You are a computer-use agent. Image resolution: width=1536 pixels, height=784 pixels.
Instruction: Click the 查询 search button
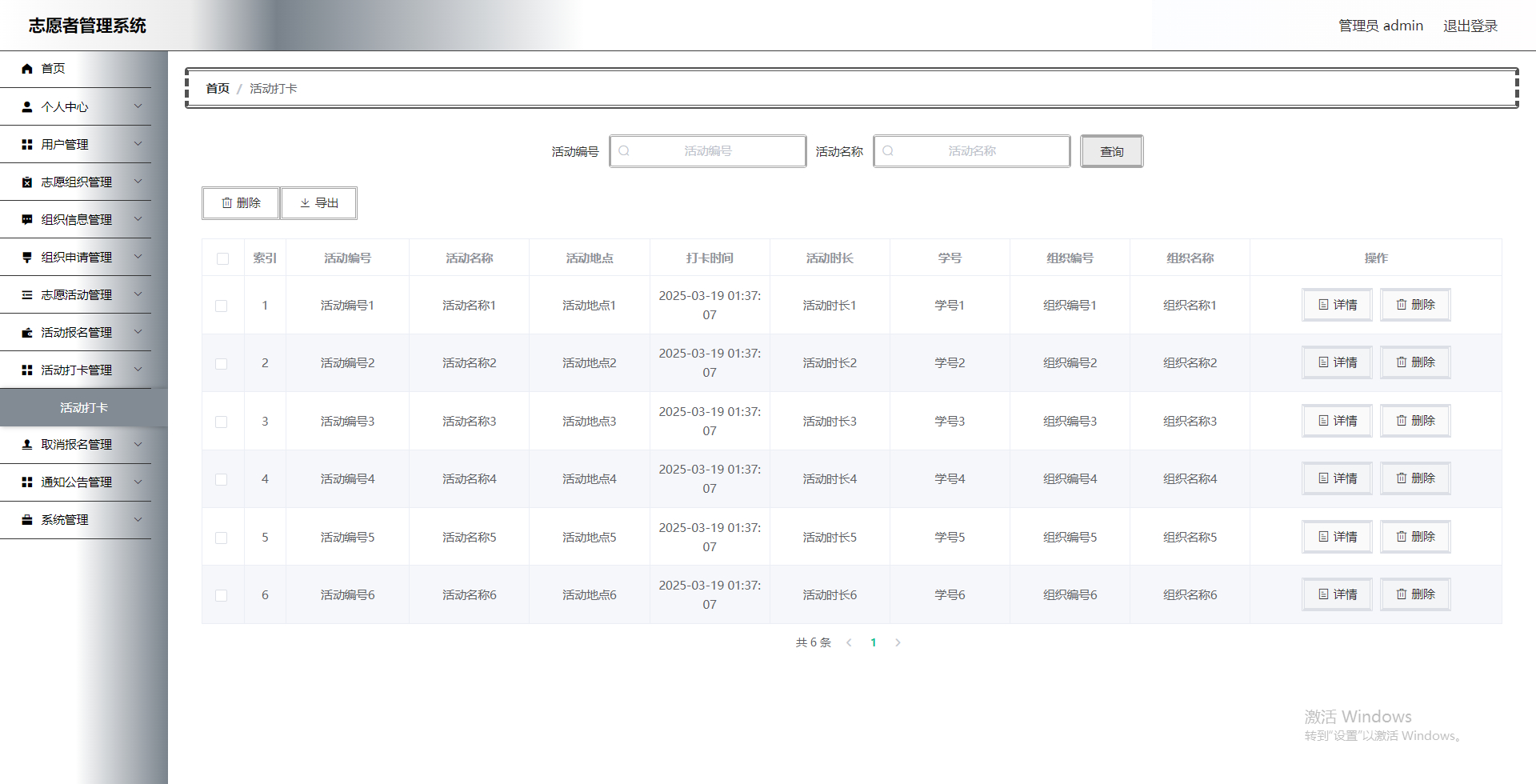(1111, 151)
